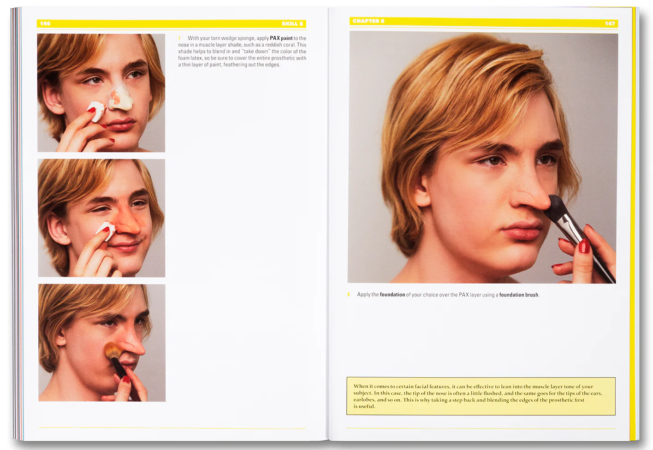This screenshot has width=653, height=450.
Task: Click the page number on right header
Action: 609,21
